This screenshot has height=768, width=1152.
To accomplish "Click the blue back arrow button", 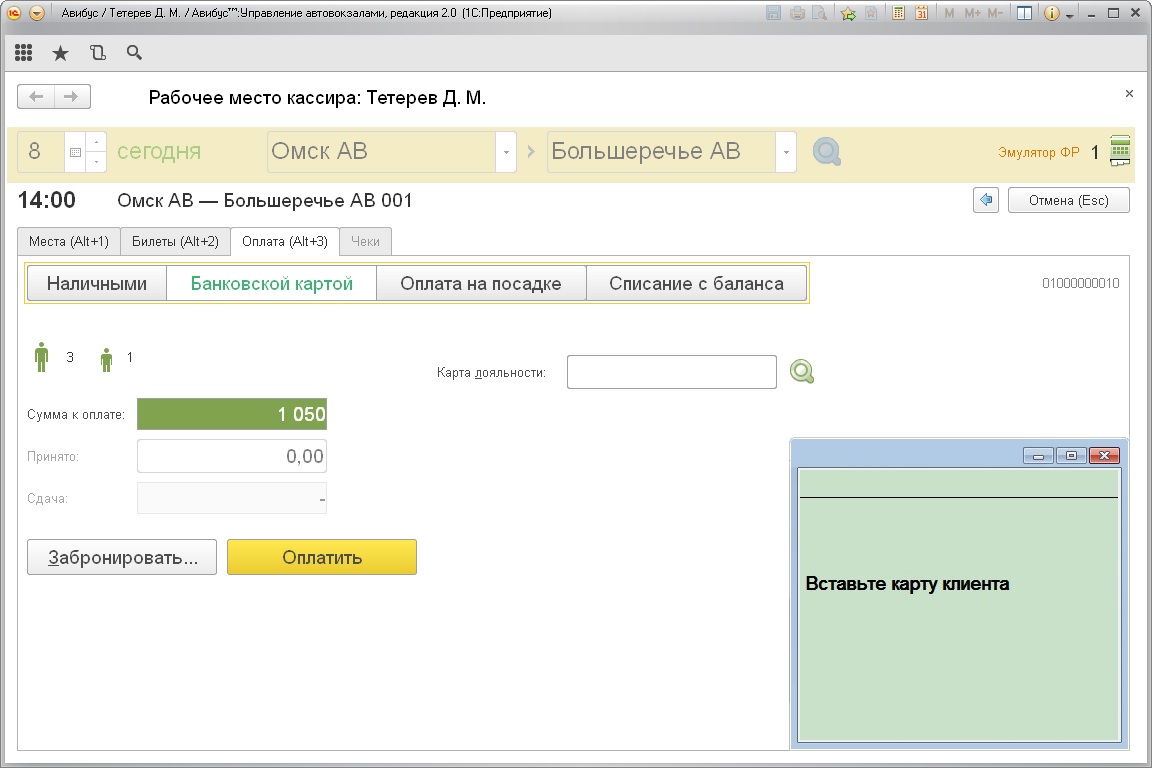I will coord(986,200).
